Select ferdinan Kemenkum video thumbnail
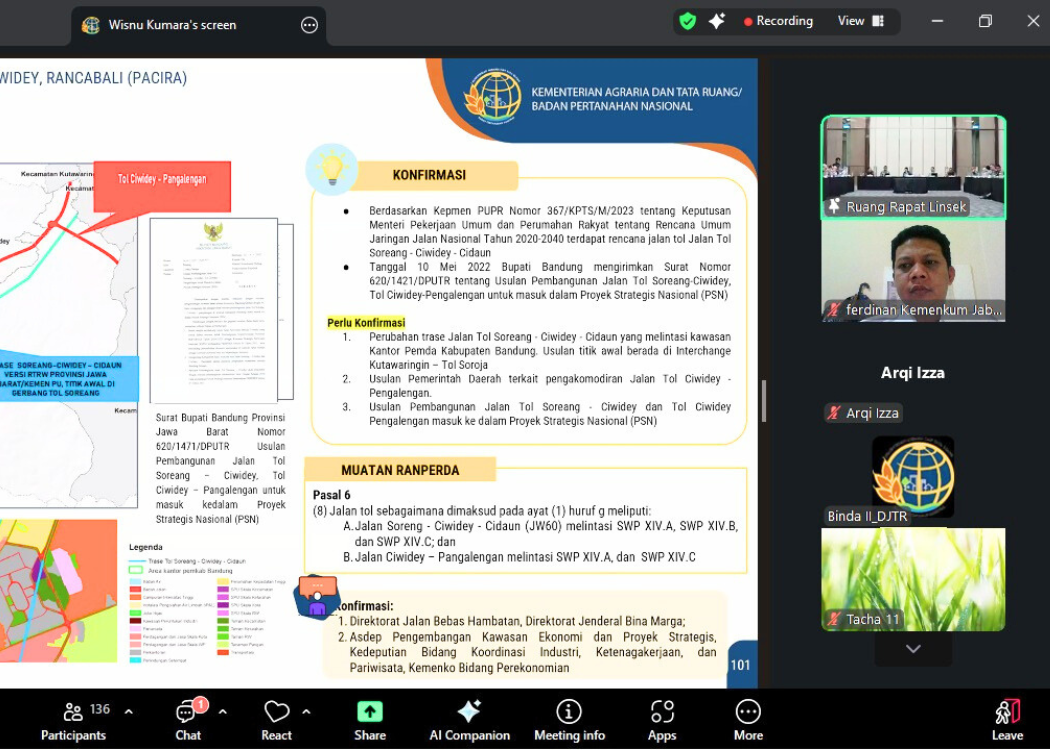This screenshot has height=750, width=1050. point(913,270)
